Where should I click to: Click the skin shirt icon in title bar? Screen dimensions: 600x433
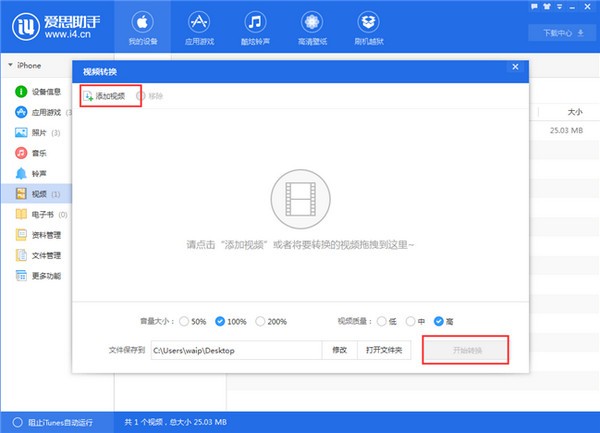point(547,7)
